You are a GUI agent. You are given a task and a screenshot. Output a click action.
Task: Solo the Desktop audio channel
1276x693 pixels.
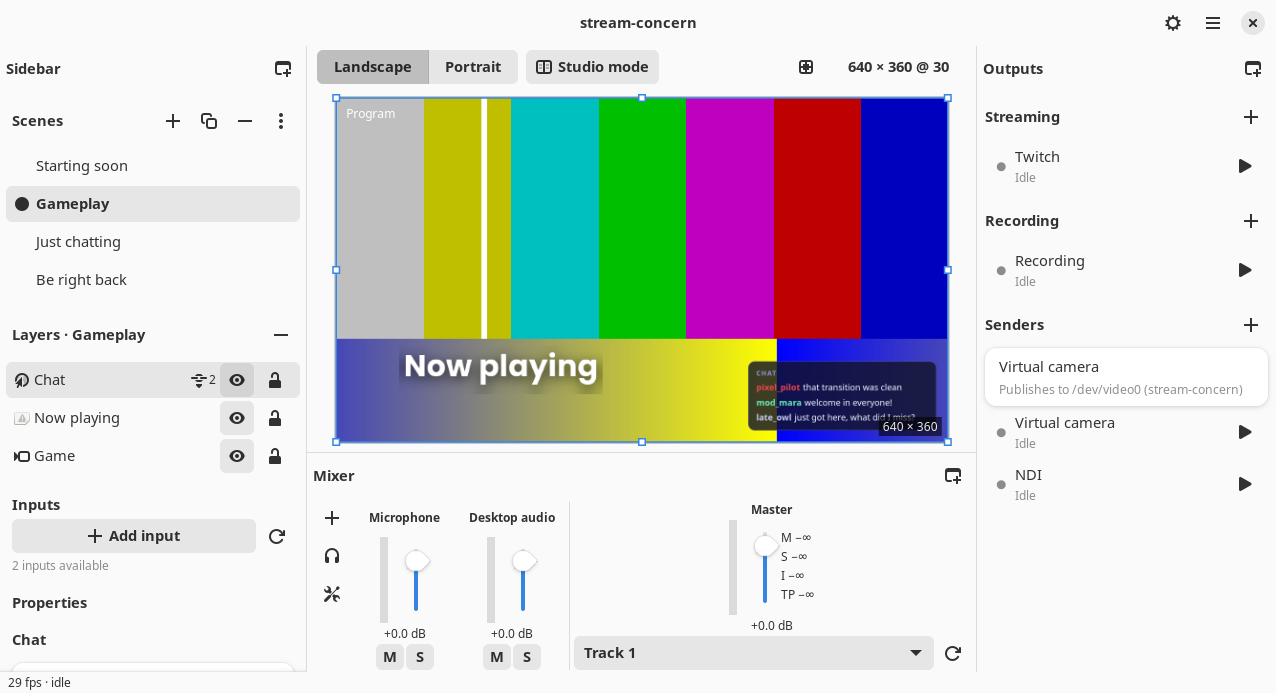(x=527, y=657)
